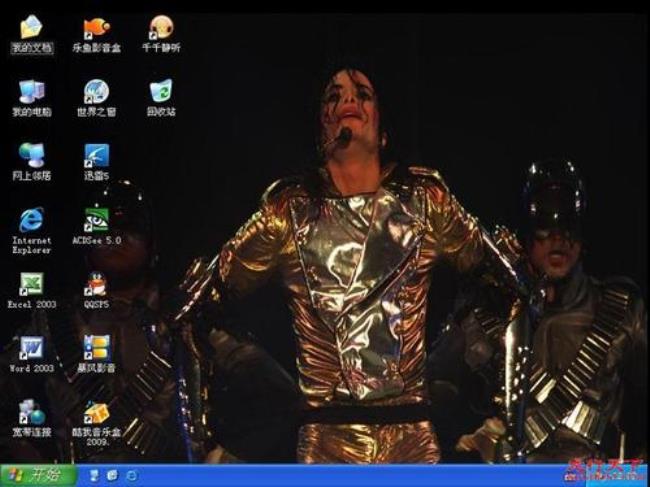Launch the 暴风影音 video player
Image resolution: width=650 pixels, height=487 pixels.
[x=97, y=355]
